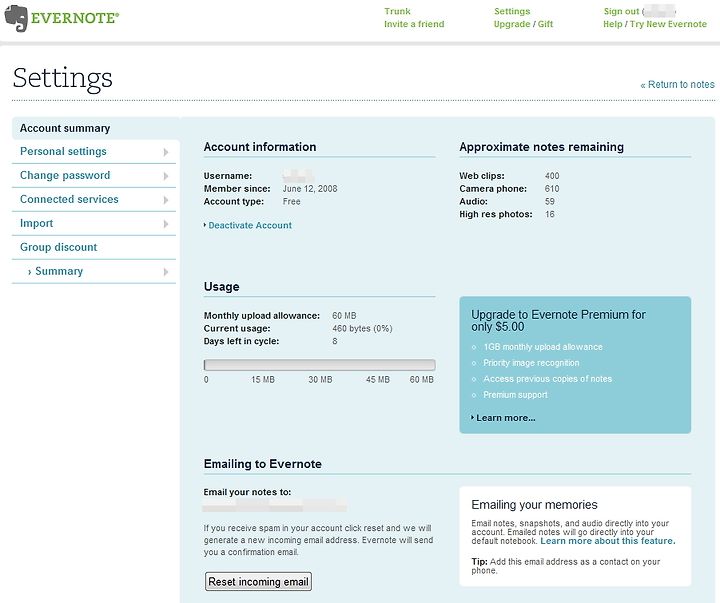Click '1GB monthly upload allowance' bullet
The height and width of the screenshot is (603, 720).
(543, 347)
